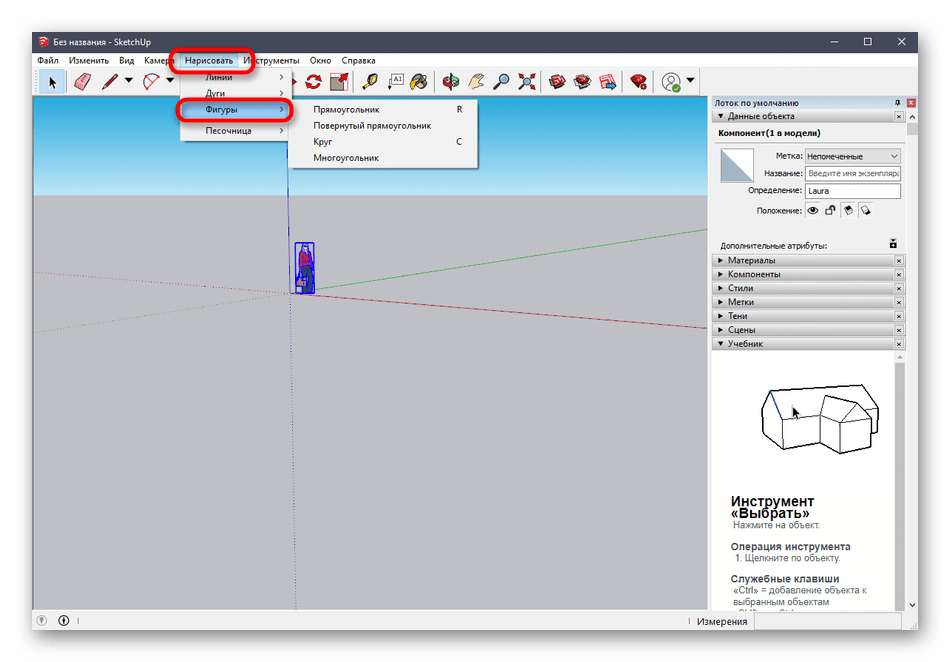Open the Метка dropdown

tap(853, 156)
